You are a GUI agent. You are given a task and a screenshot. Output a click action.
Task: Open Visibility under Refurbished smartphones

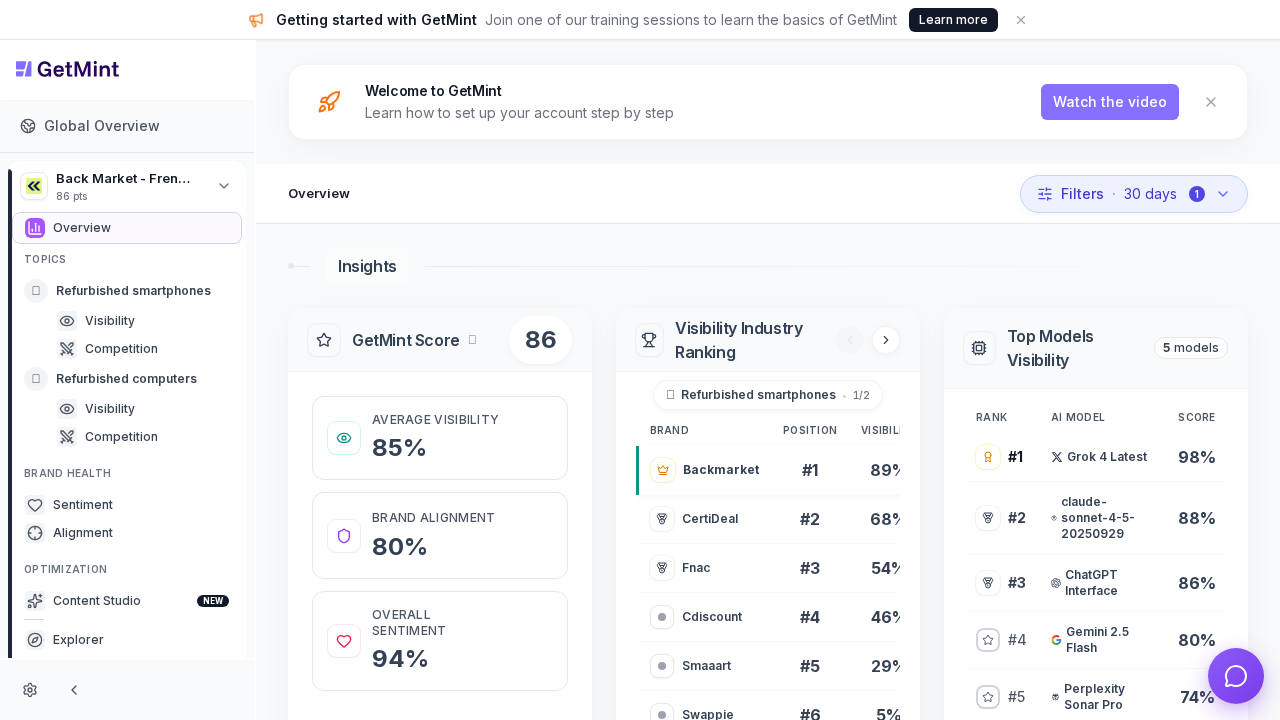click(x=110, y=321)
